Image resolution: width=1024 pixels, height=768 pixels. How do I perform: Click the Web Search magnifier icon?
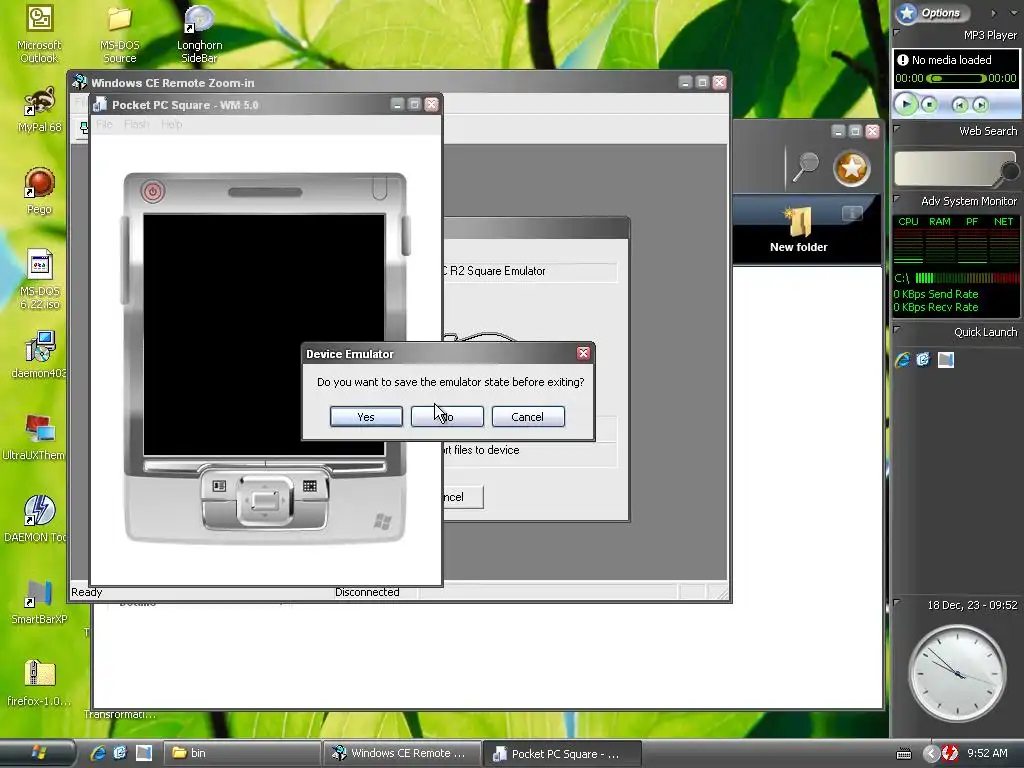pos(1010,171)
